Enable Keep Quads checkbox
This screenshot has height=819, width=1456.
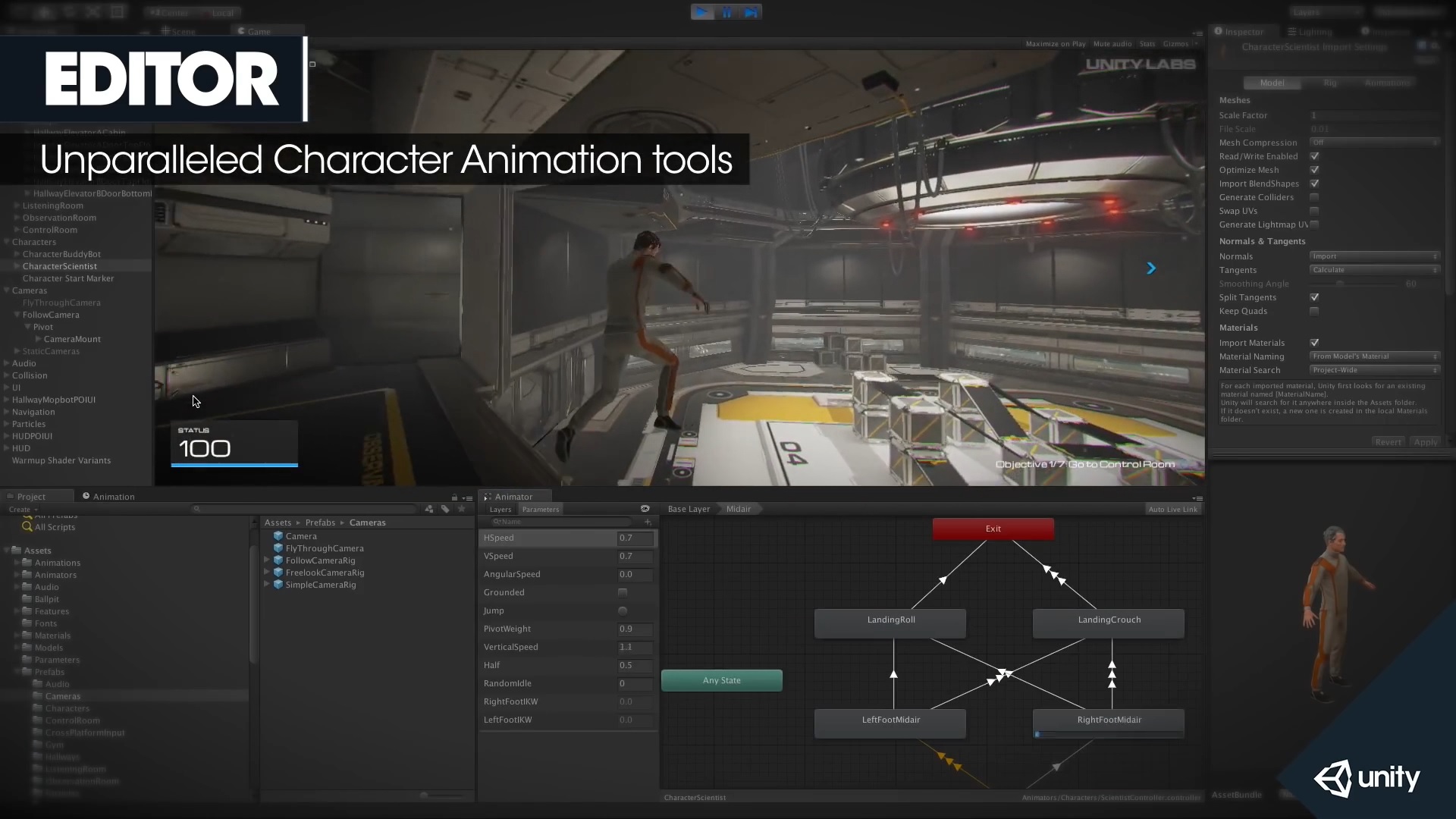[x=1314, y=311]
